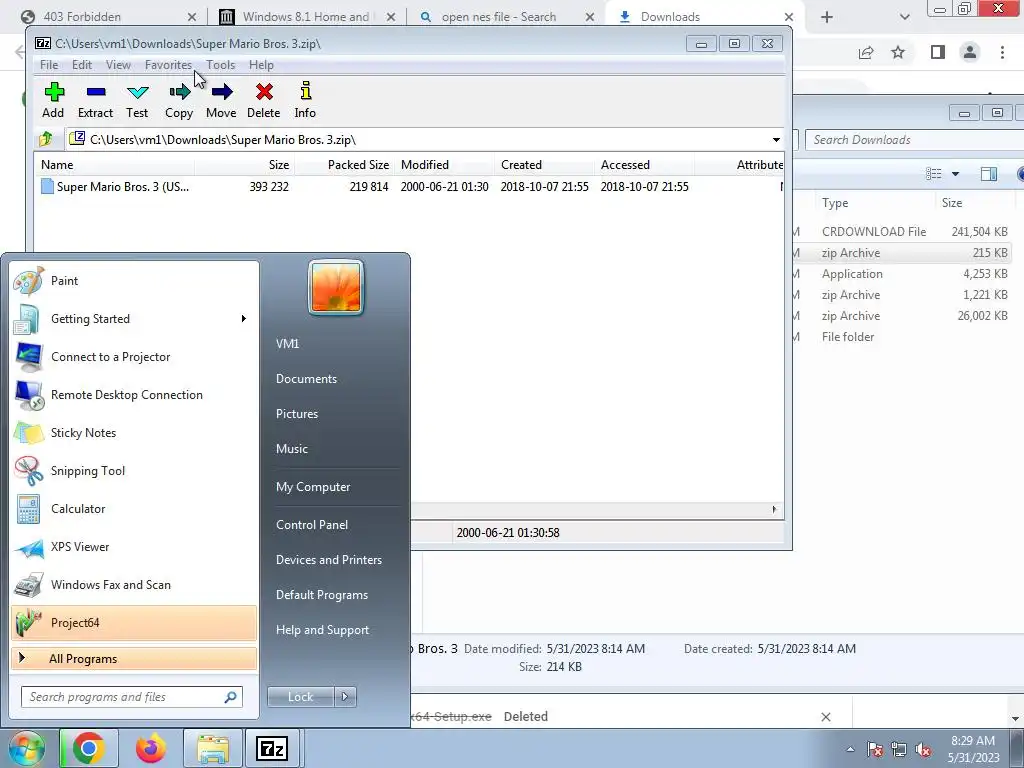Open shutdown options arrow beside Lock

[345, 697]
